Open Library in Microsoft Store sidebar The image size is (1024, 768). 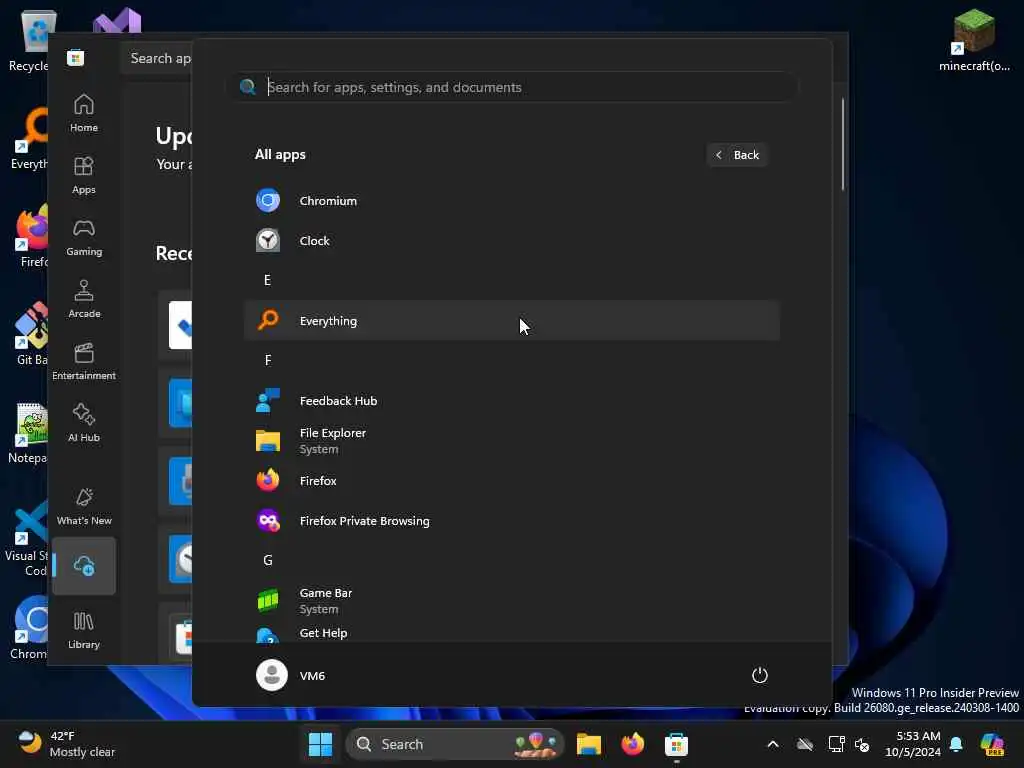[x=84, y=630]
